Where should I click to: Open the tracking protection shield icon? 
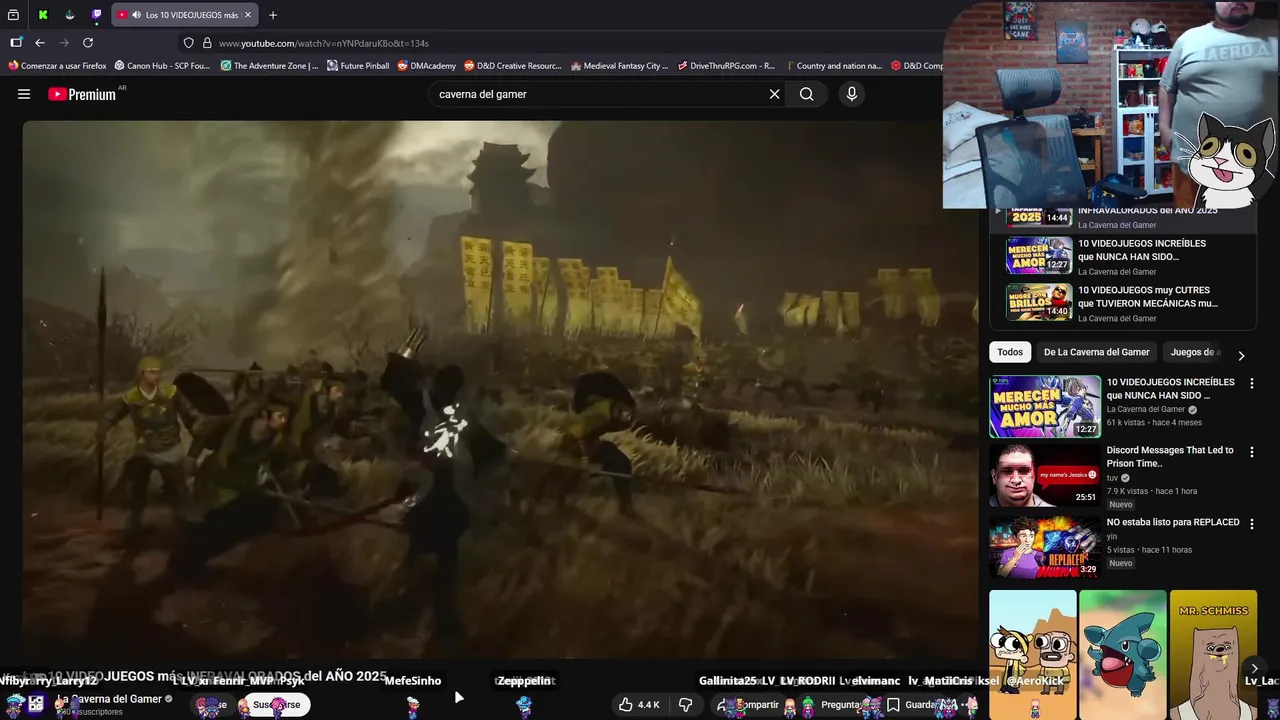click(188, 43)
